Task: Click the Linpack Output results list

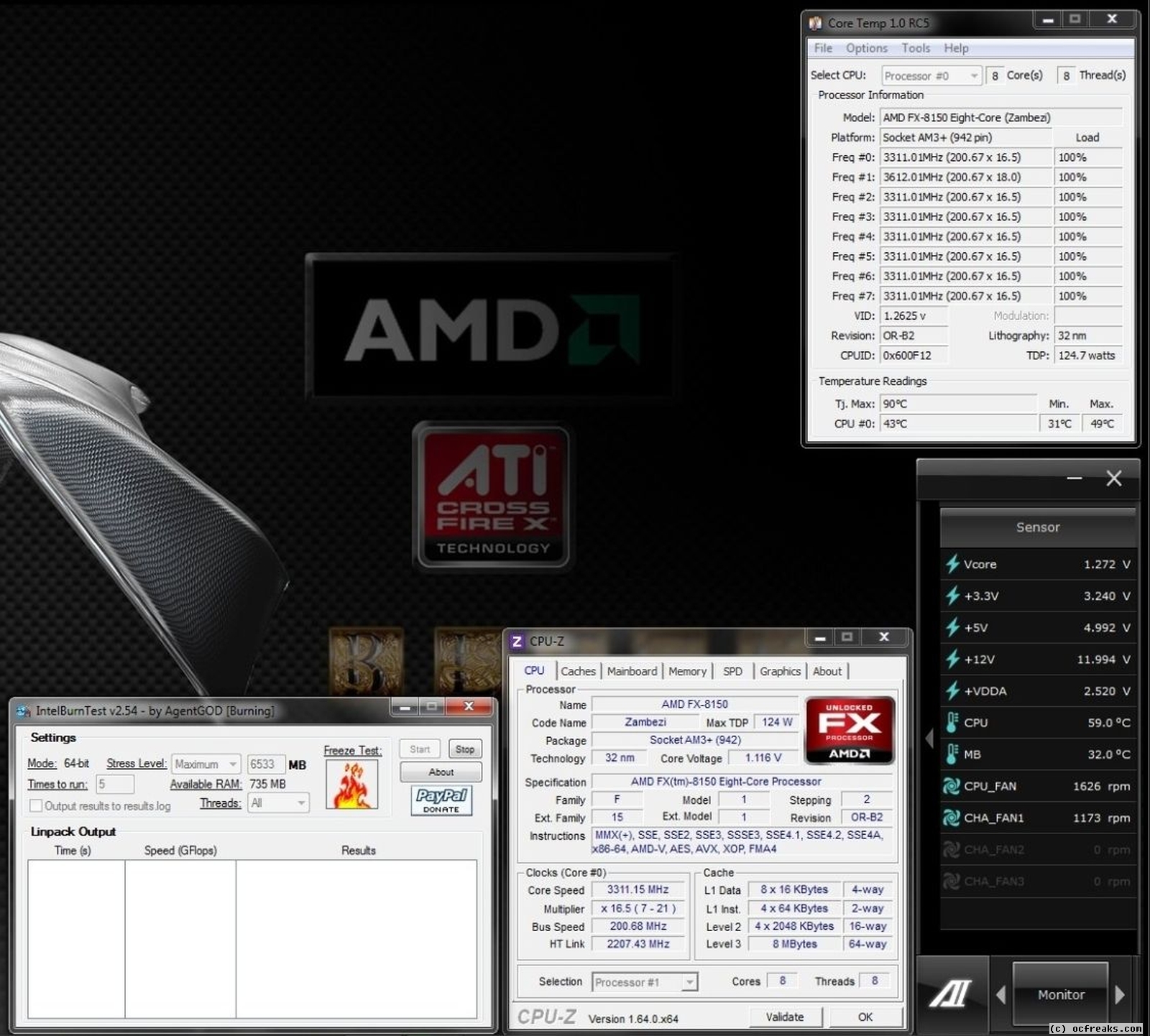Action: point(252,938)
